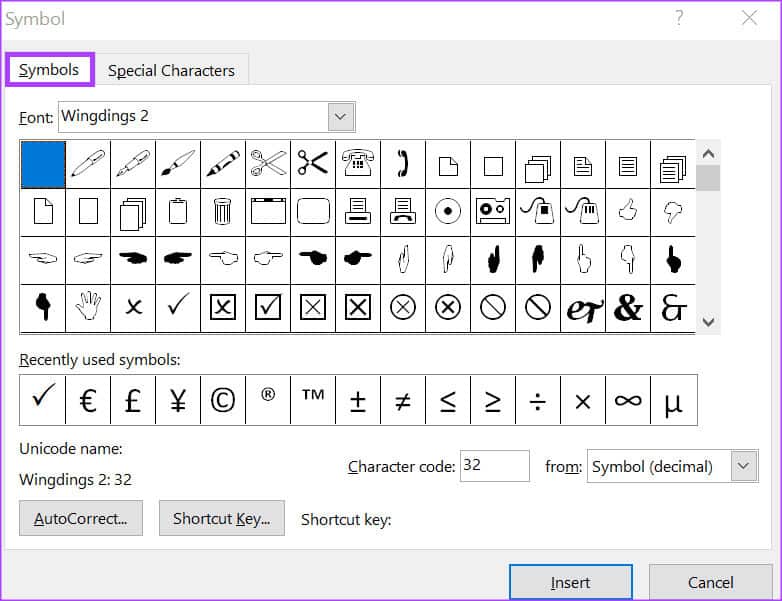
Task: Open the Font dropdown showing Wingdings 2
Action: (341, 117)
